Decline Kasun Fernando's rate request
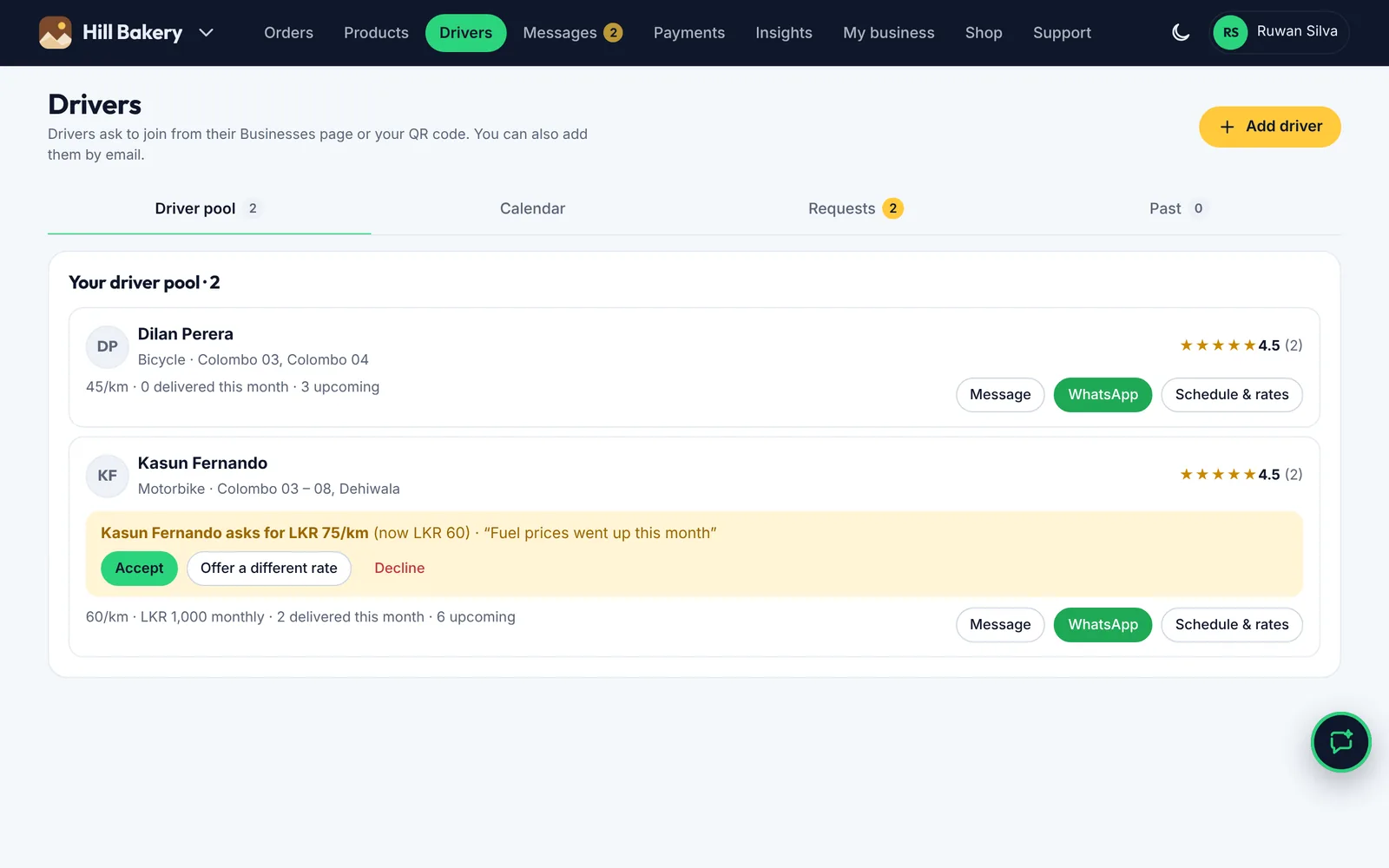The width and height of the screenshot is (1389, 868). (x=399, y=569)
